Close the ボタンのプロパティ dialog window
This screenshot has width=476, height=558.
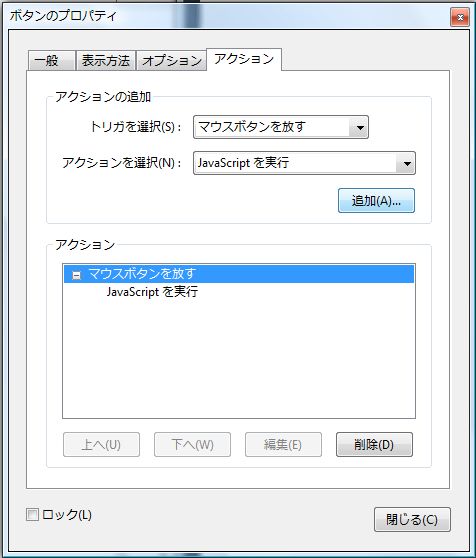click(460, 17)
